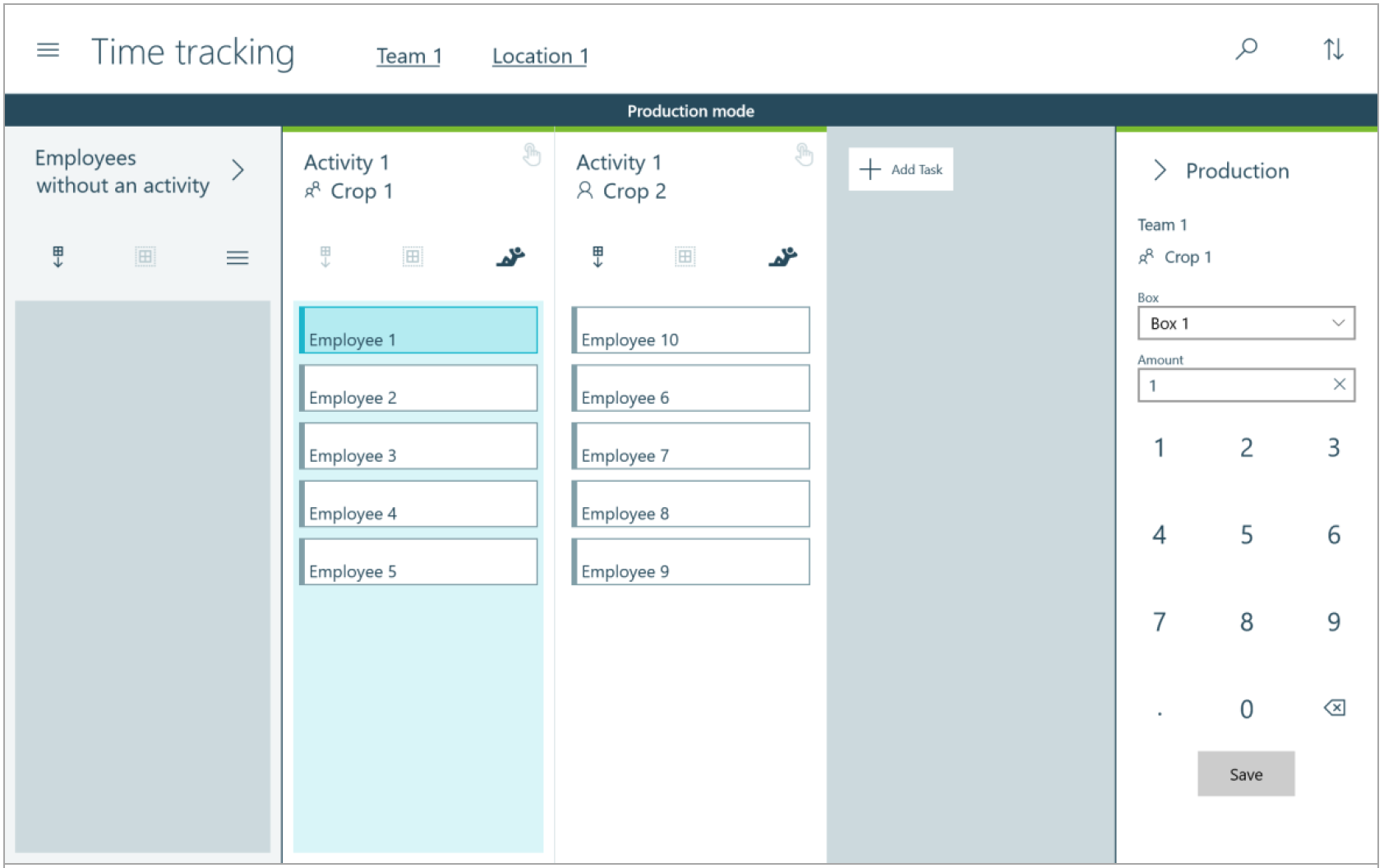Open the hamburger navigation menu
1384x868 pixels.
pos(48,51)
